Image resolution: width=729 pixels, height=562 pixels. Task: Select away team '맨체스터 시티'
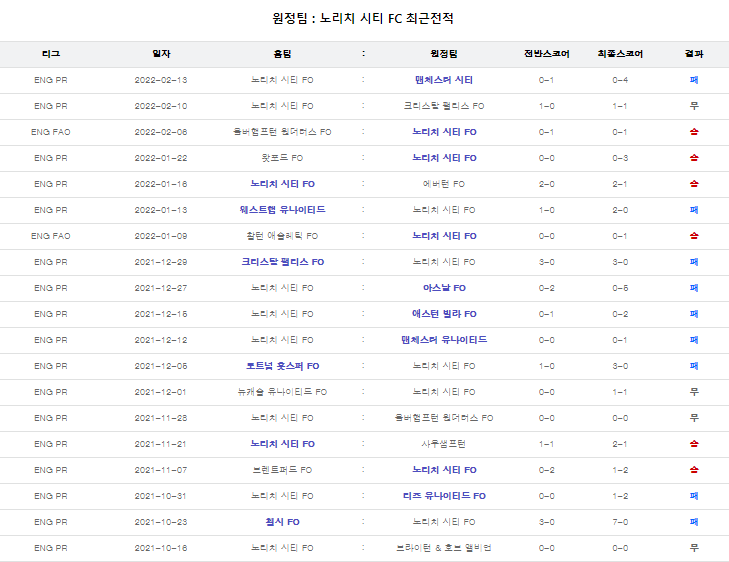(444, 80)
